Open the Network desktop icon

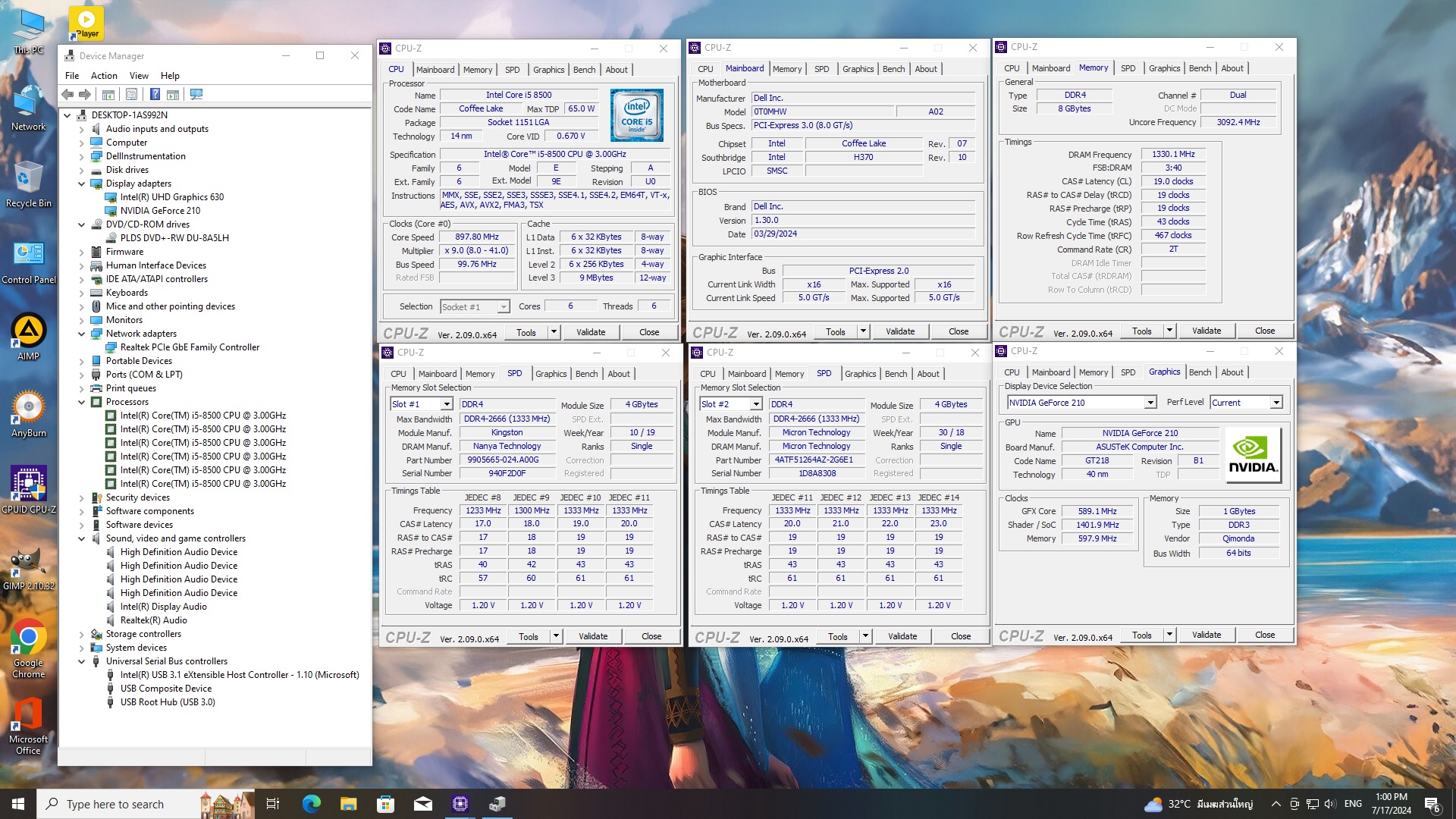tap(29, 108)
